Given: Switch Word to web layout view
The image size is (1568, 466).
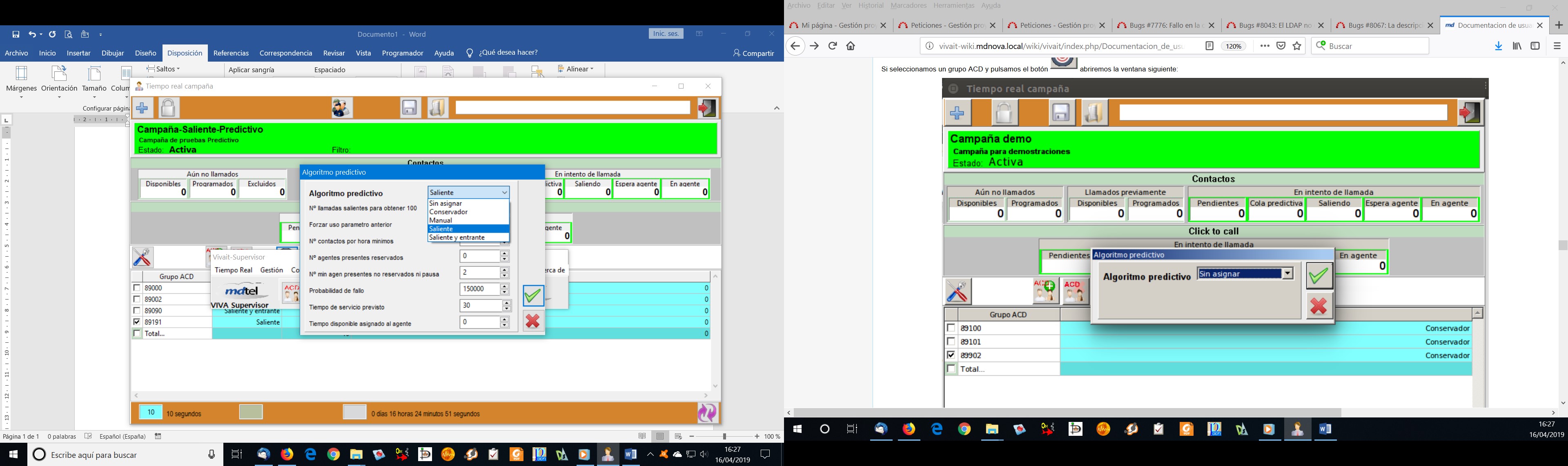Looking at the screenshot, I should 678,436.
